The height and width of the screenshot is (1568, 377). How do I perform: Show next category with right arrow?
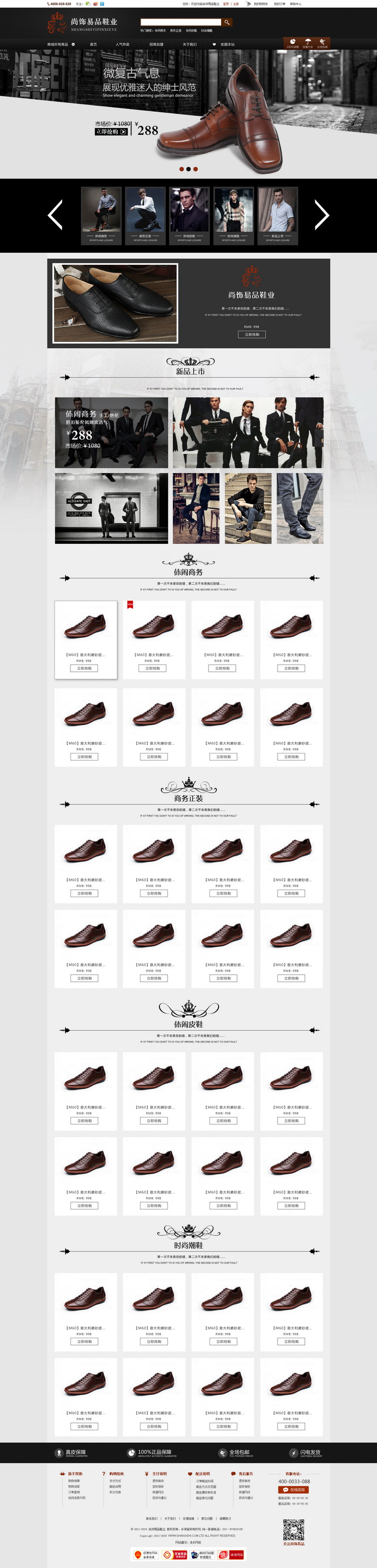pos(321,214)
